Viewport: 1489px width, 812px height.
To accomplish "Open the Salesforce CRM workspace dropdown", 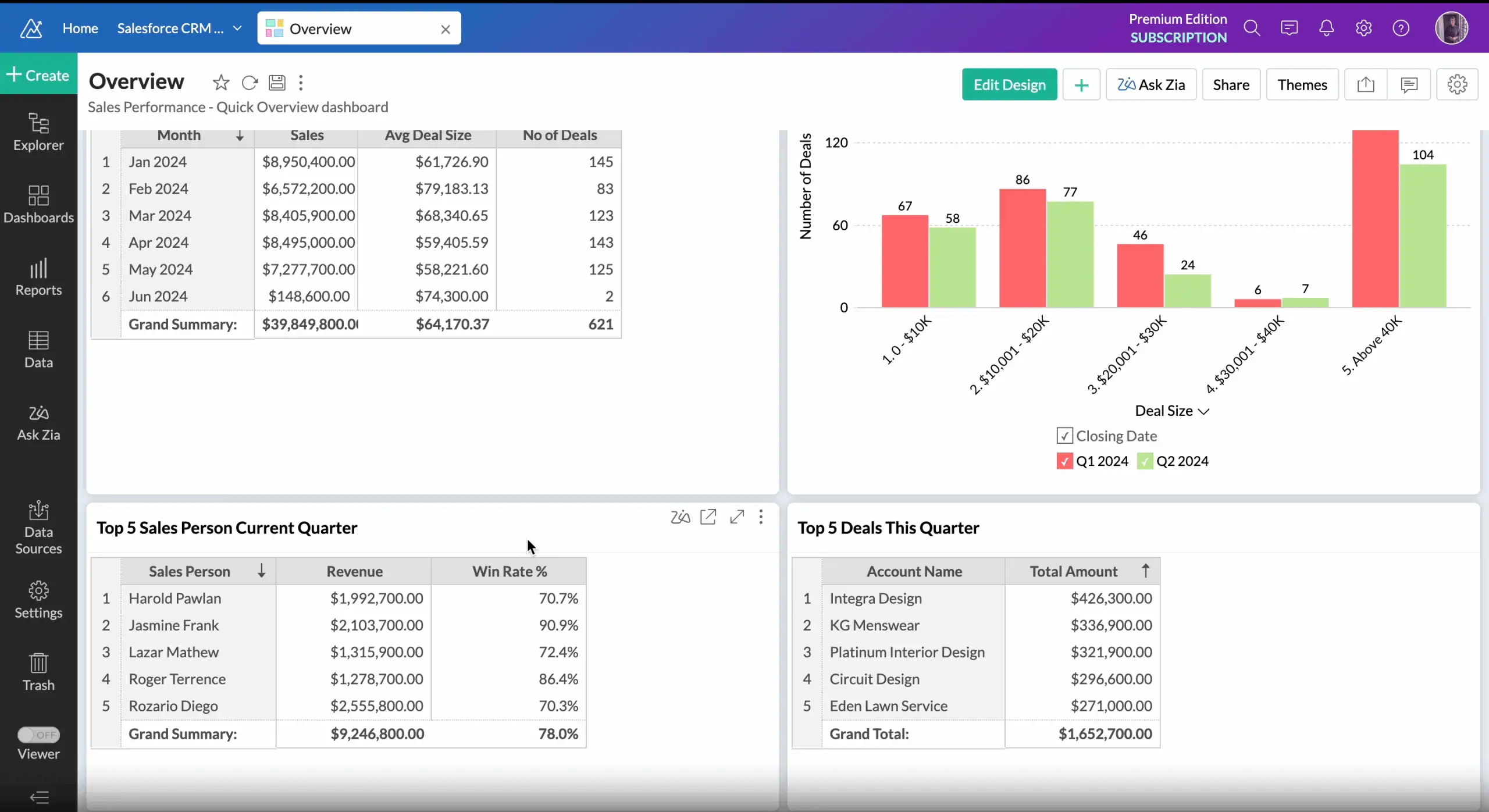I will coord(237,29).
